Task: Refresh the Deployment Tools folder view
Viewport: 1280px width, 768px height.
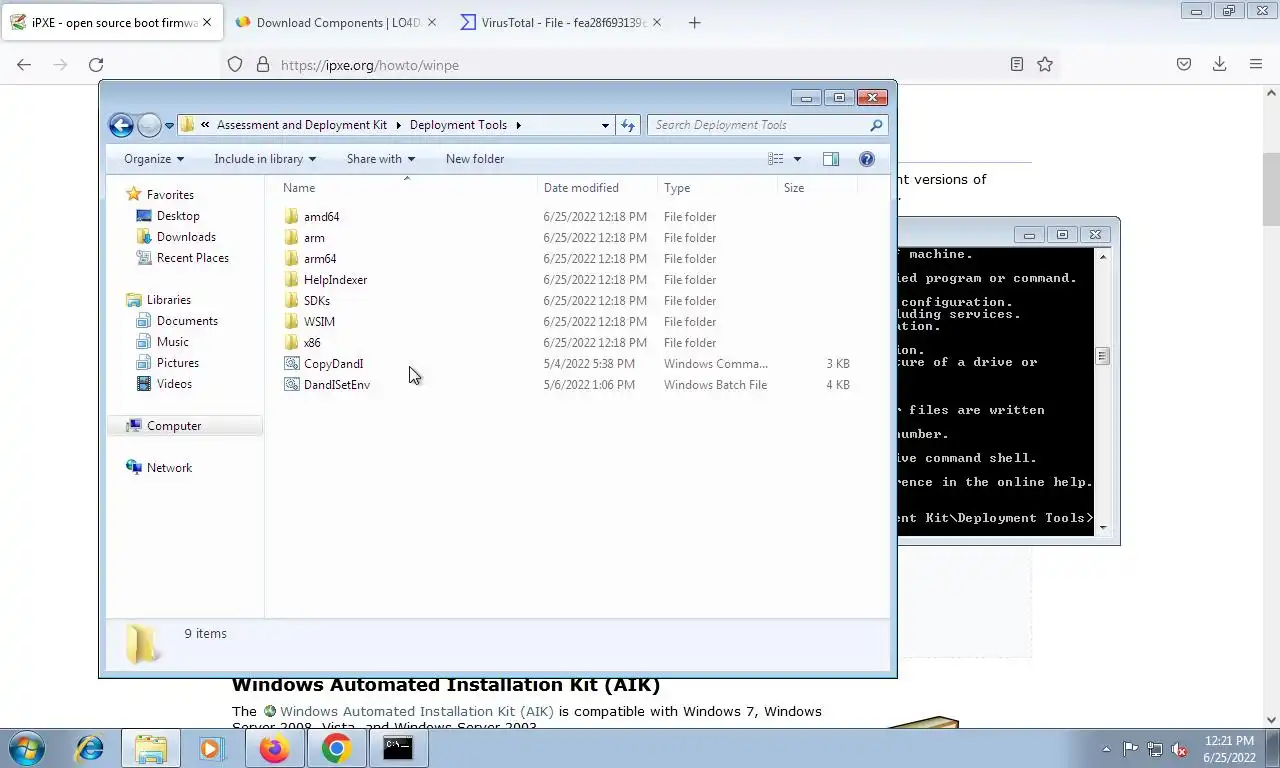Action: 628,125
